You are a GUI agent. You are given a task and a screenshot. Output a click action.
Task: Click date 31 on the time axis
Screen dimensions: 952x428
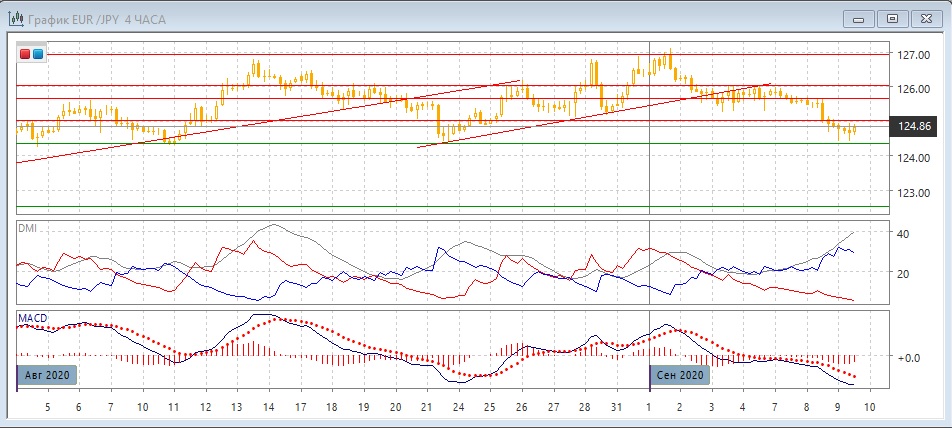pos(617,408)
